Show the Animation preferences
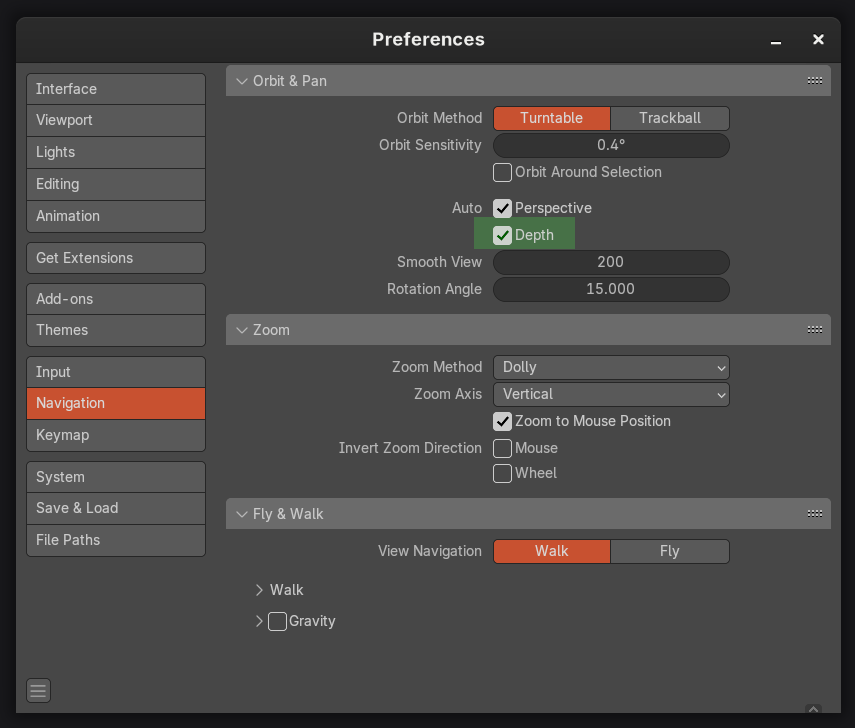Image resolution: width=855 pixels, height=728 pixels. (x=116, y=216)
